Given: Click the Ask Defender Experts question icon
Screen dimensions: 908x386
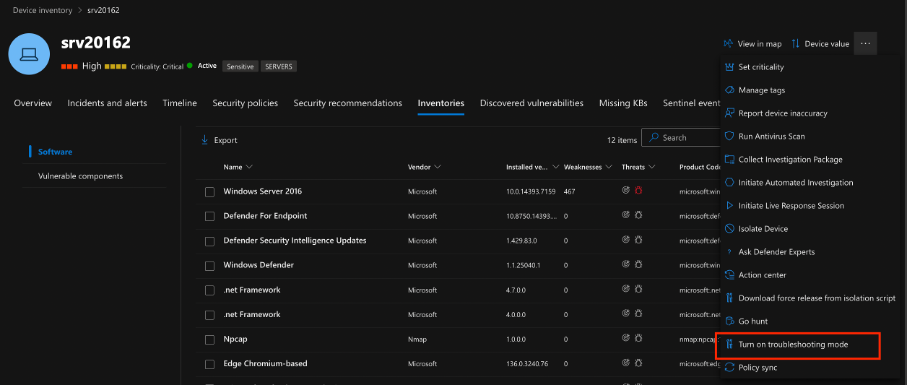Looking at the screenshot, I should (x=730, y=252).
